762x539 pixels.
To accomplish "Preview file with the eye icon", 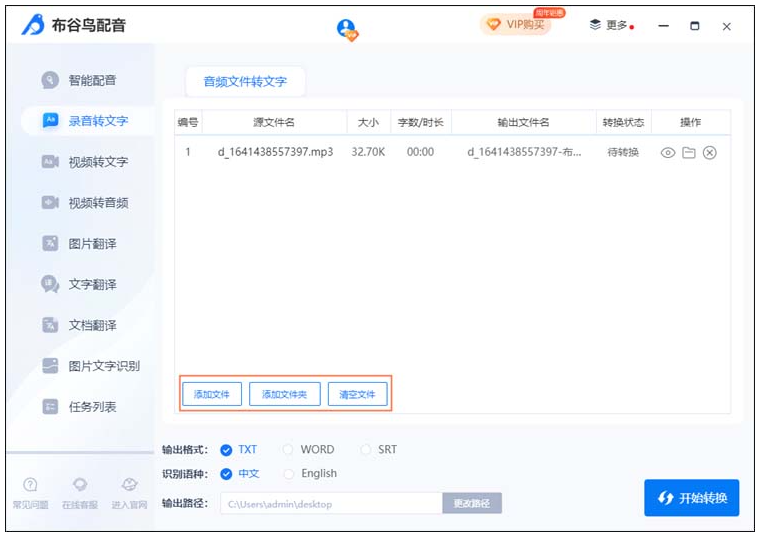I will tap(668, 153).
